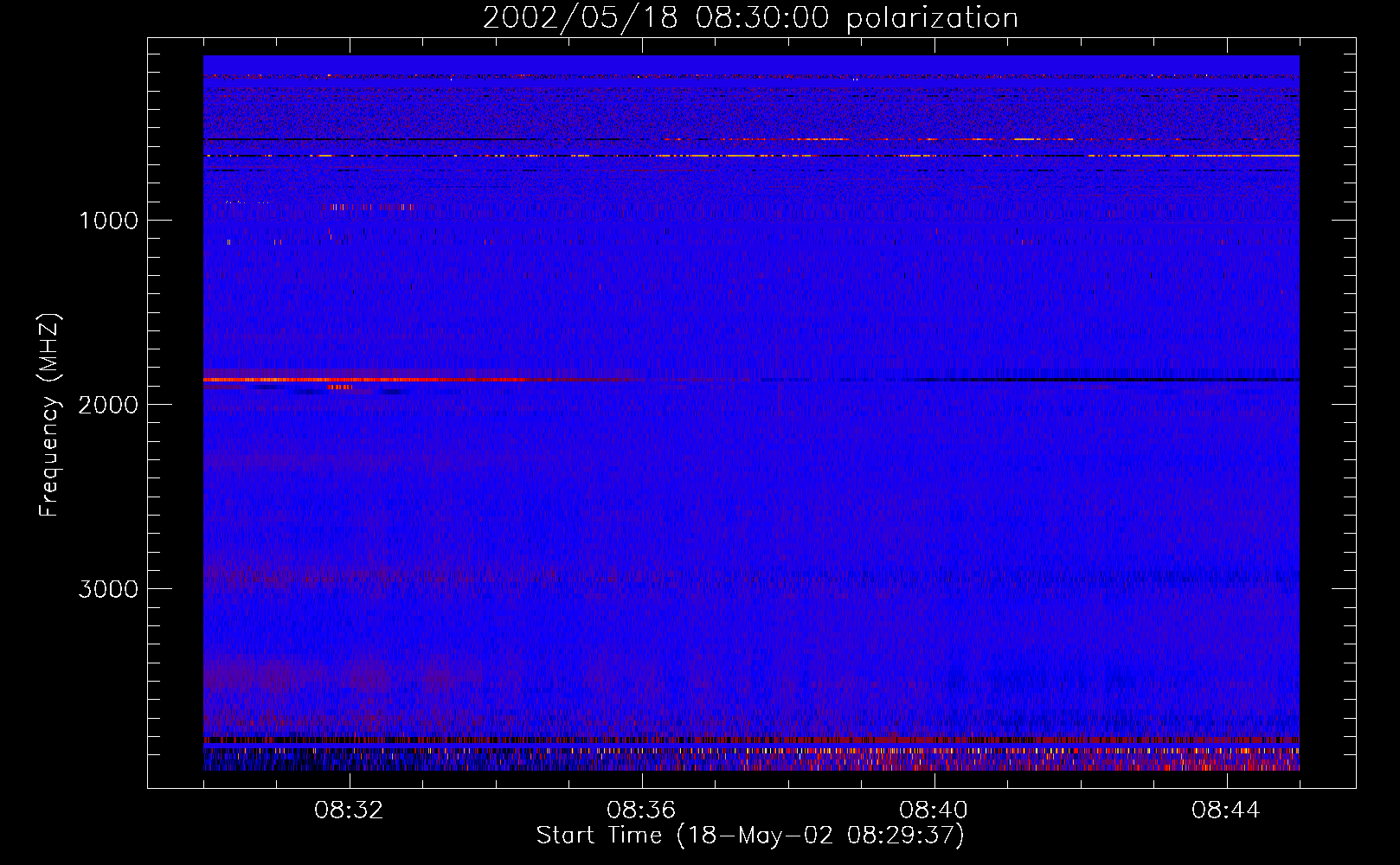Click the 08:40 time axis label
The height and width of the screenshot is (865, 1400).
pos(934,811)
